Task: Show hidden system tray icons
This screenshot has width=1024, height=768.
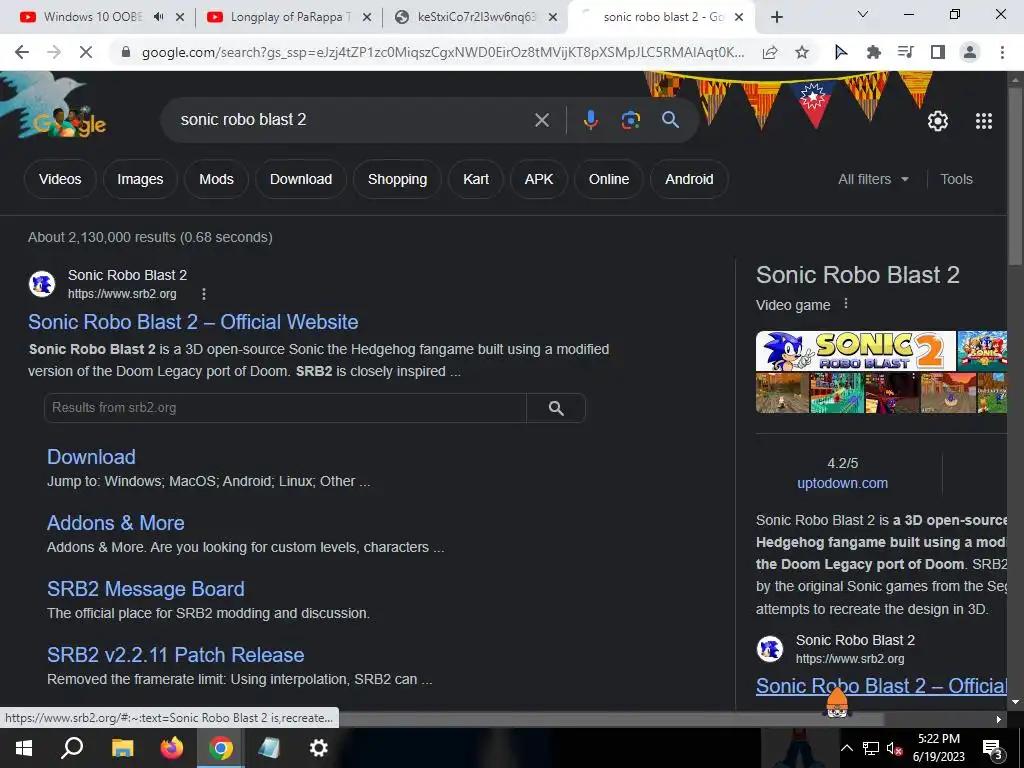Action: (846, 748)
